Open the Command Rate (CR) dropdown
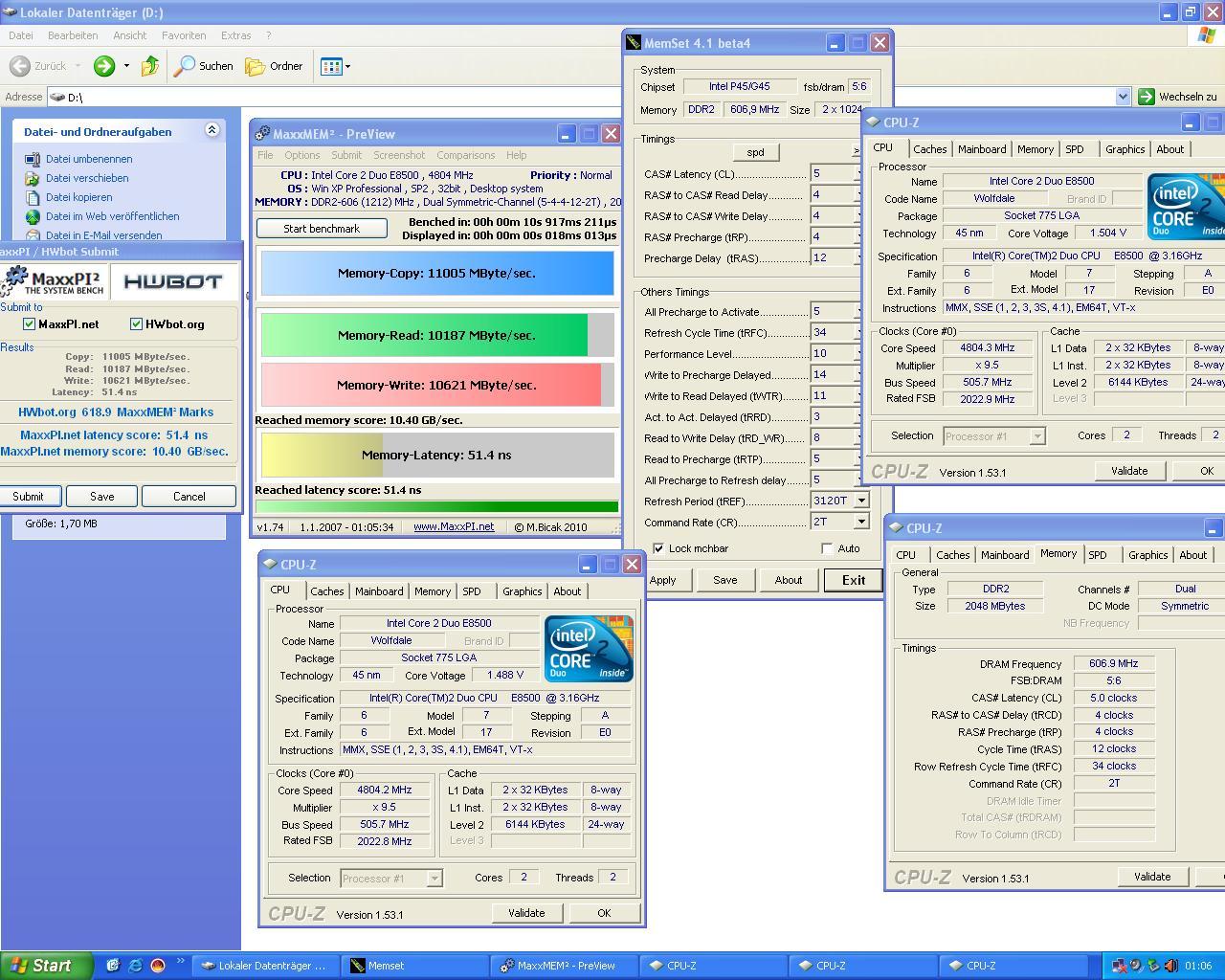The image size is (1225, 980). pos(861,522)
